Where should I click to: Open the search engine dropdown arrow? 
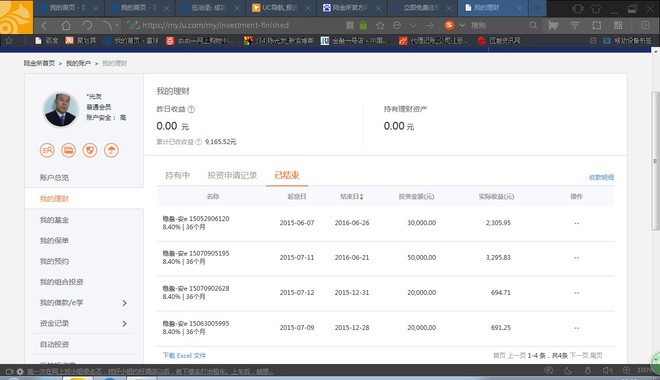tap(462, 25)
